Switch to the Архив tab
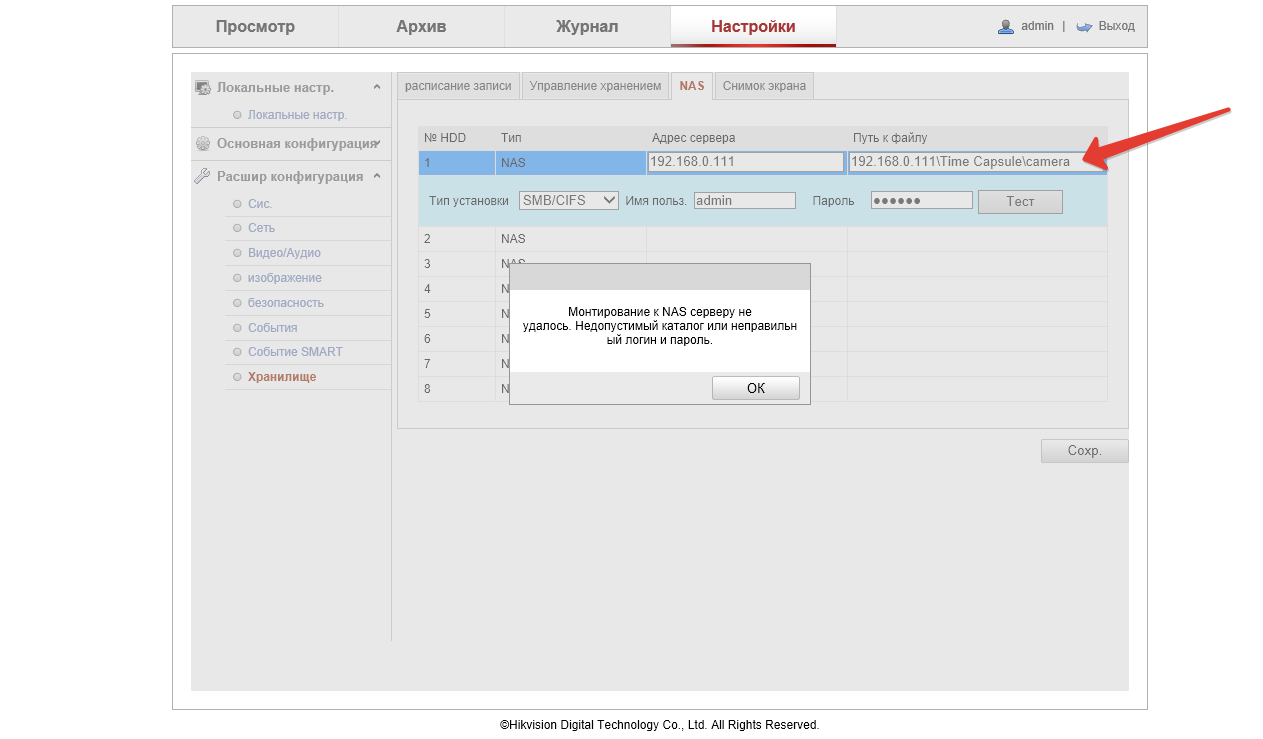 pos(421,27)
